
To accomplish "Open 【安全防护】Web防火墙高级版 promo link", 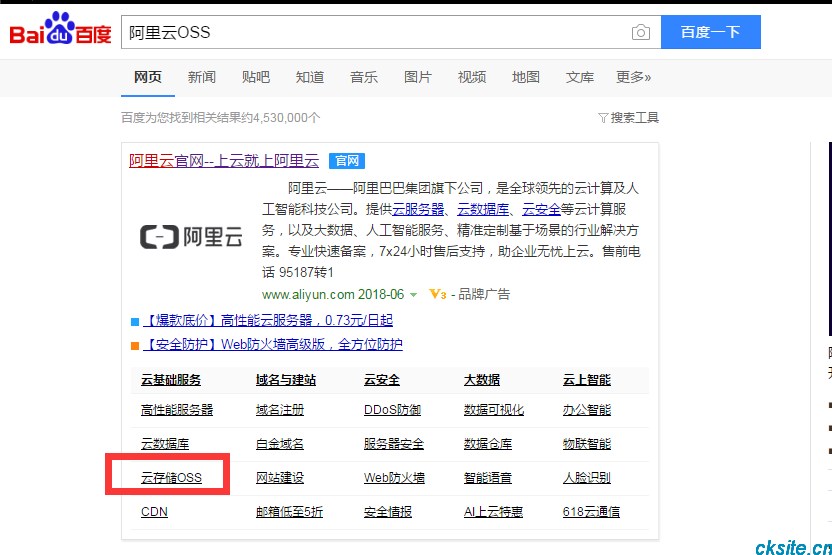I will pos(273,344).
